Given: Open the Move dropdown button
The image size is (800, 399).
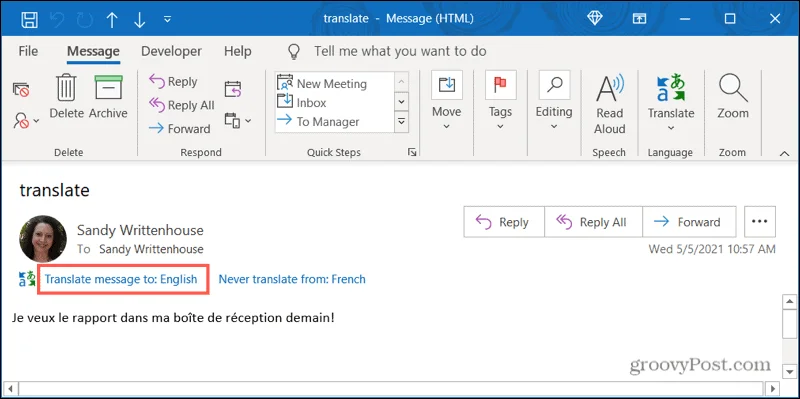Looking at the screenshot, I should tap(446, 101).
